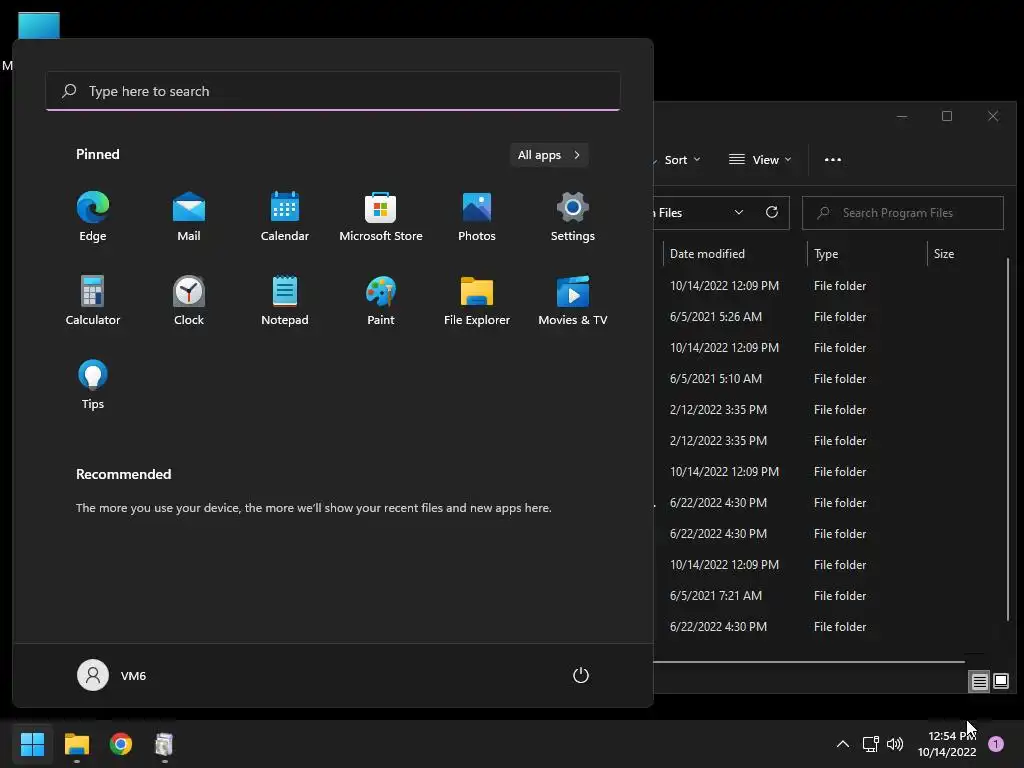1024x768 pixels.
Task: Click the File Explorer vertical scrollbar
Action: 1008,439
